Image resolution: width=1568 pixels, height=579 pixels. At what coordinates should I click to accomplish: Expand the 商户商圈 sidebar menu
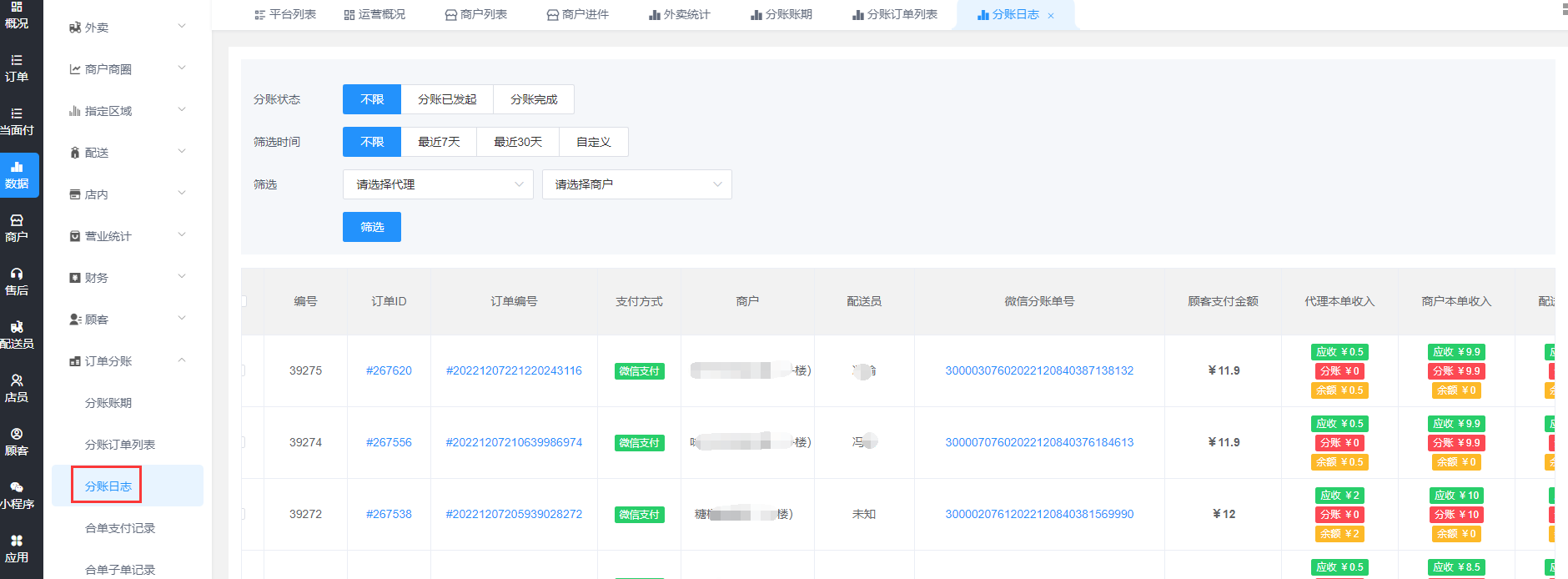coord(182,68)
